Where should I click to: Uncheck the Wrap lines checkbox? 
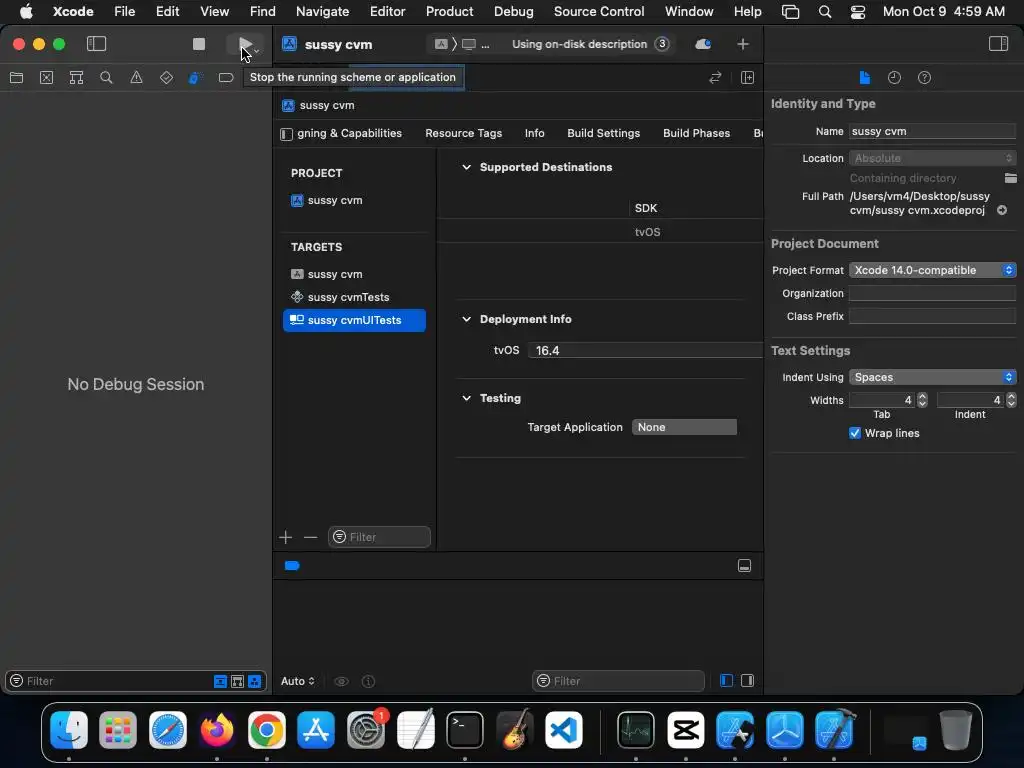pos(855,433)
